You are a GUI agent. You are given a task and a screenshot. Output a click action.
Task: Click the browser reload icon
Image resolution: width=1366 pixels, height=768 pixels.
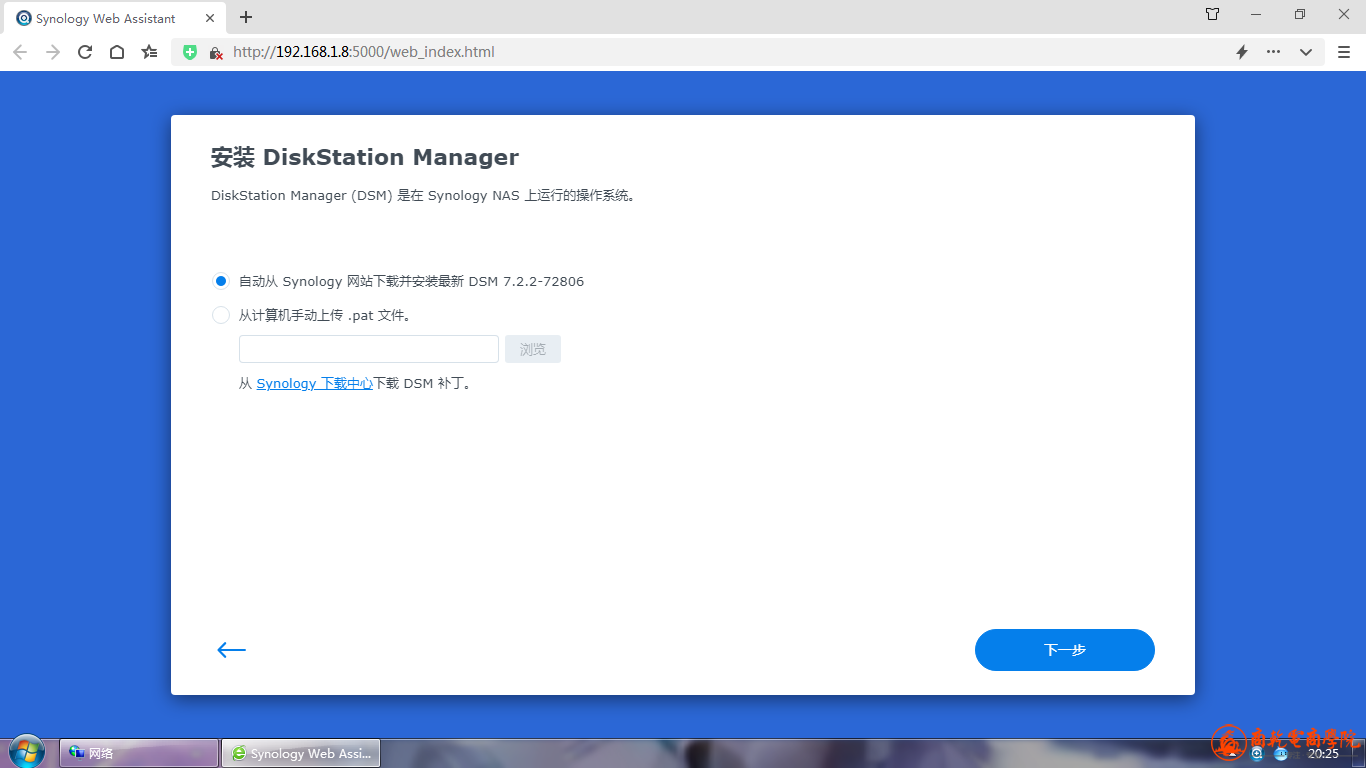(85, 52)
